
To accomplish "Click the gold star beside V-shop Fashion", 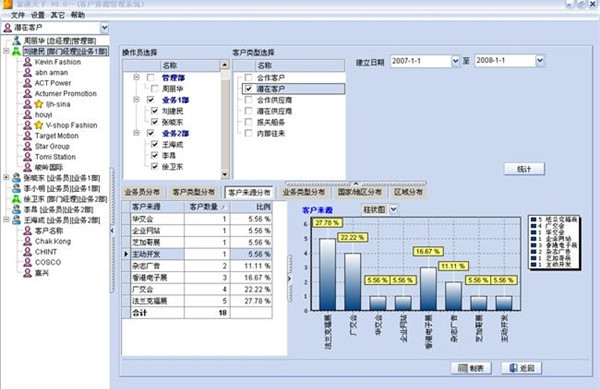I will coord(39,125).
